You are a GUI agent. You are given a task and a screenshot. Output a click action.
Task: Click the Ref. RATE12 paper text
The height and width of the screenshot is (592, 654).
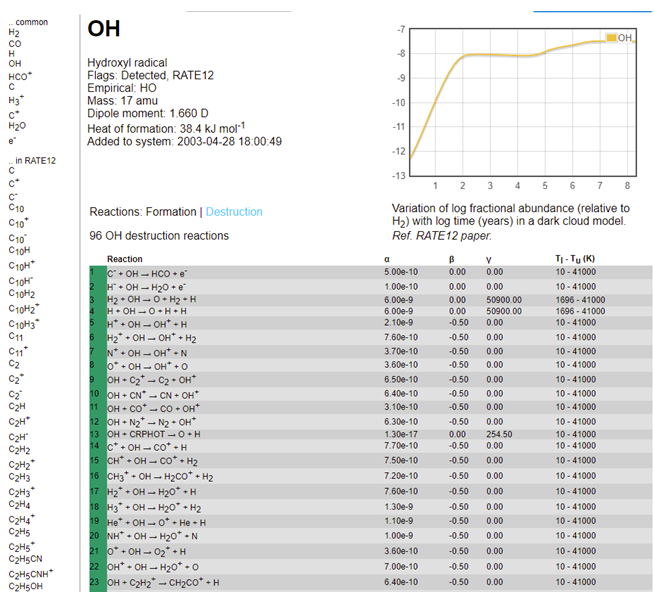click(x=442, y=236)
